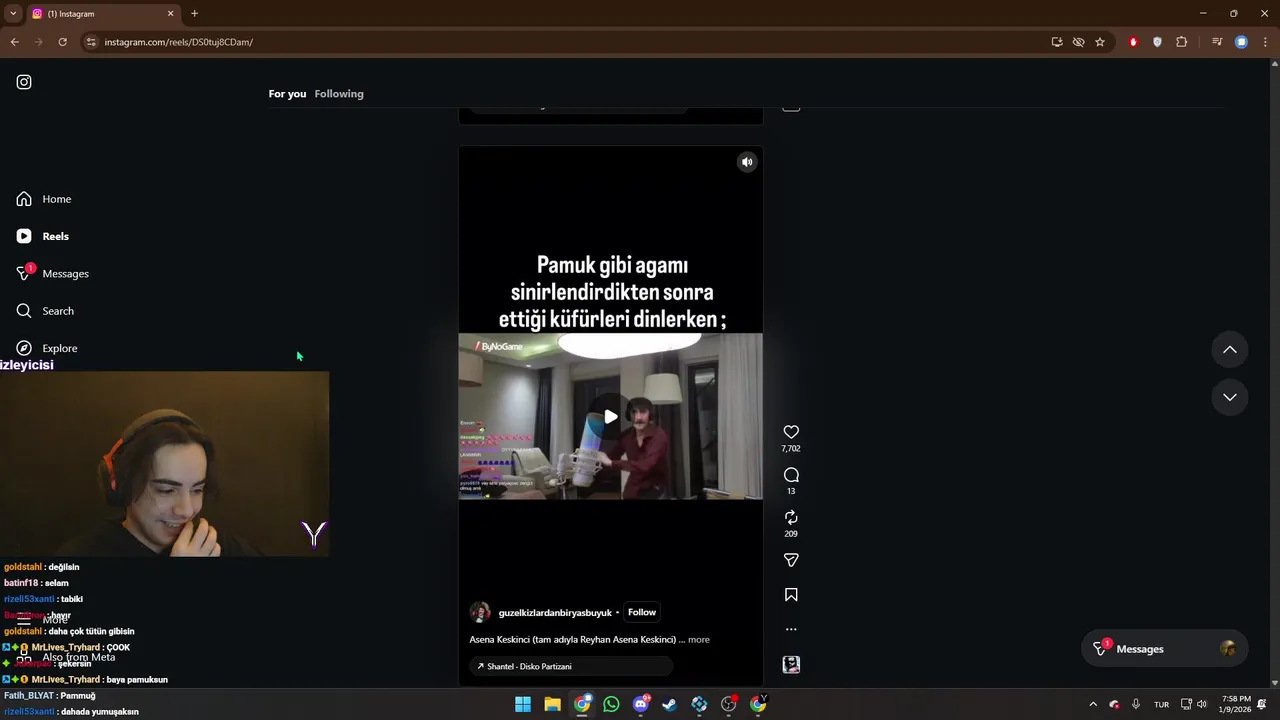Click install app icon in address bar
This screenshot has height=720, width=1280.
click(1057, 42)
